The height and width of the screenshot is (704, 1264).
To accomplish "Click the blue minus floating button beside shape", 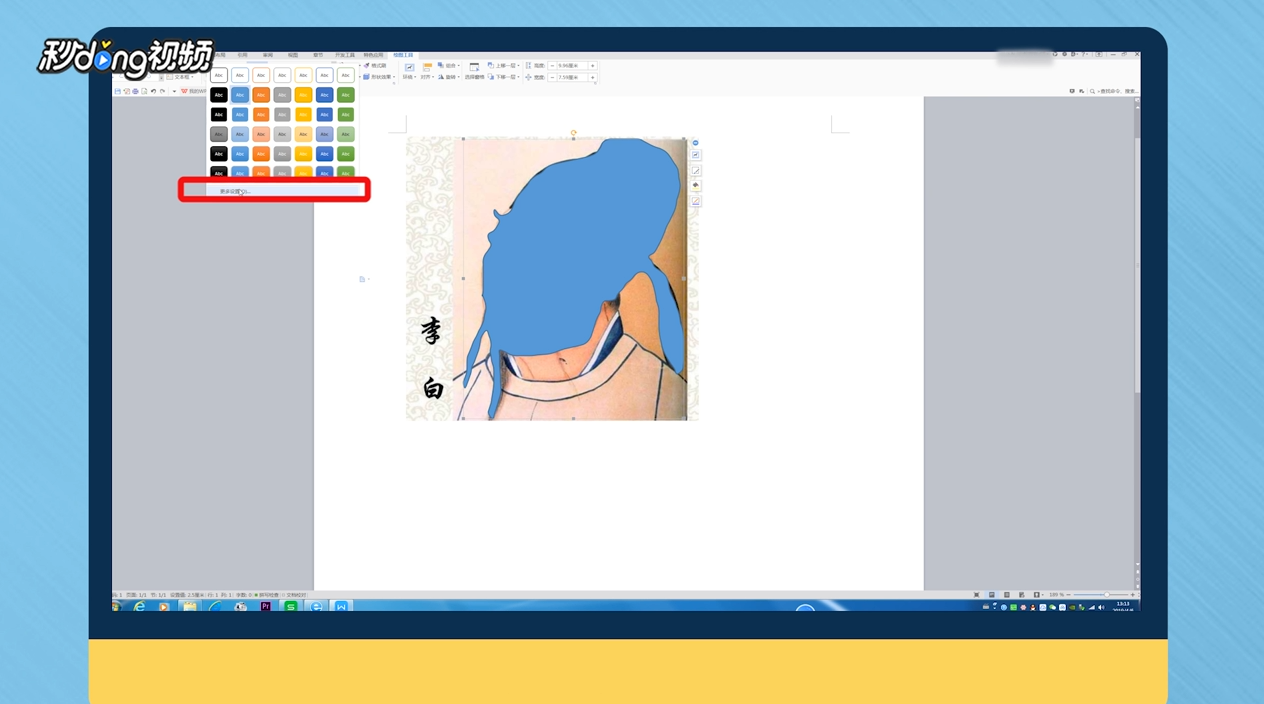I will (x=696, y=143).
